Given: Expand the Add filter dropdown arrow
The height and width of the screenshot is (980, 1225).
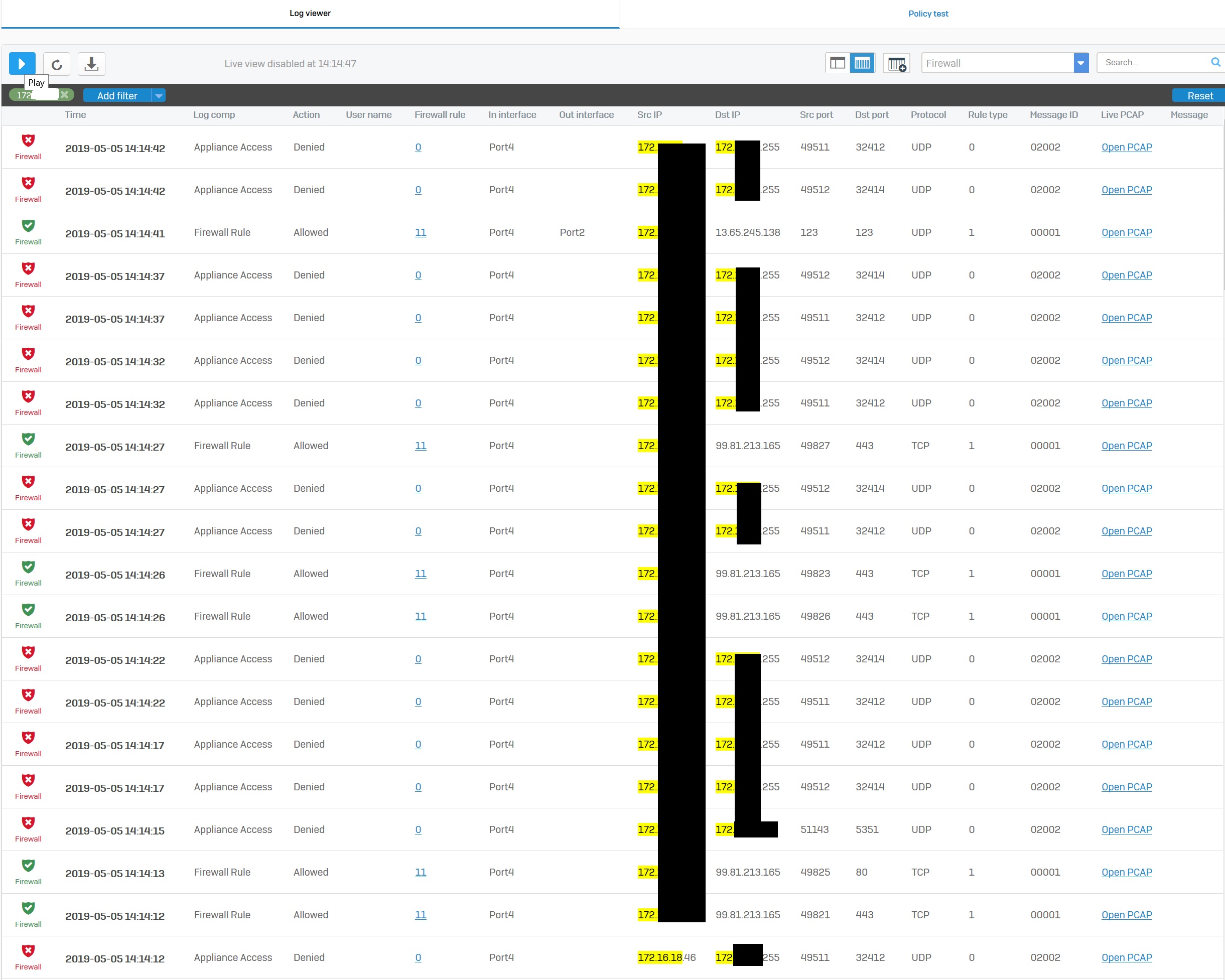Looking at the screenshot, I should click(x=159, y=96).
